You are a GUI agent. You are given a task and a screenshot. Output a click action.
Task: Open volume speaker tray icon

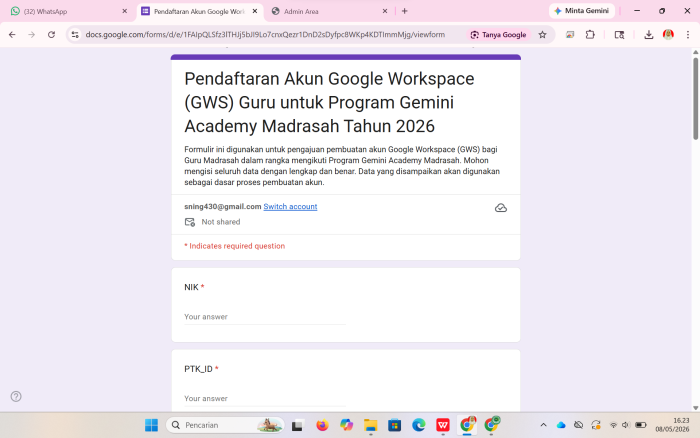[625, 425]
